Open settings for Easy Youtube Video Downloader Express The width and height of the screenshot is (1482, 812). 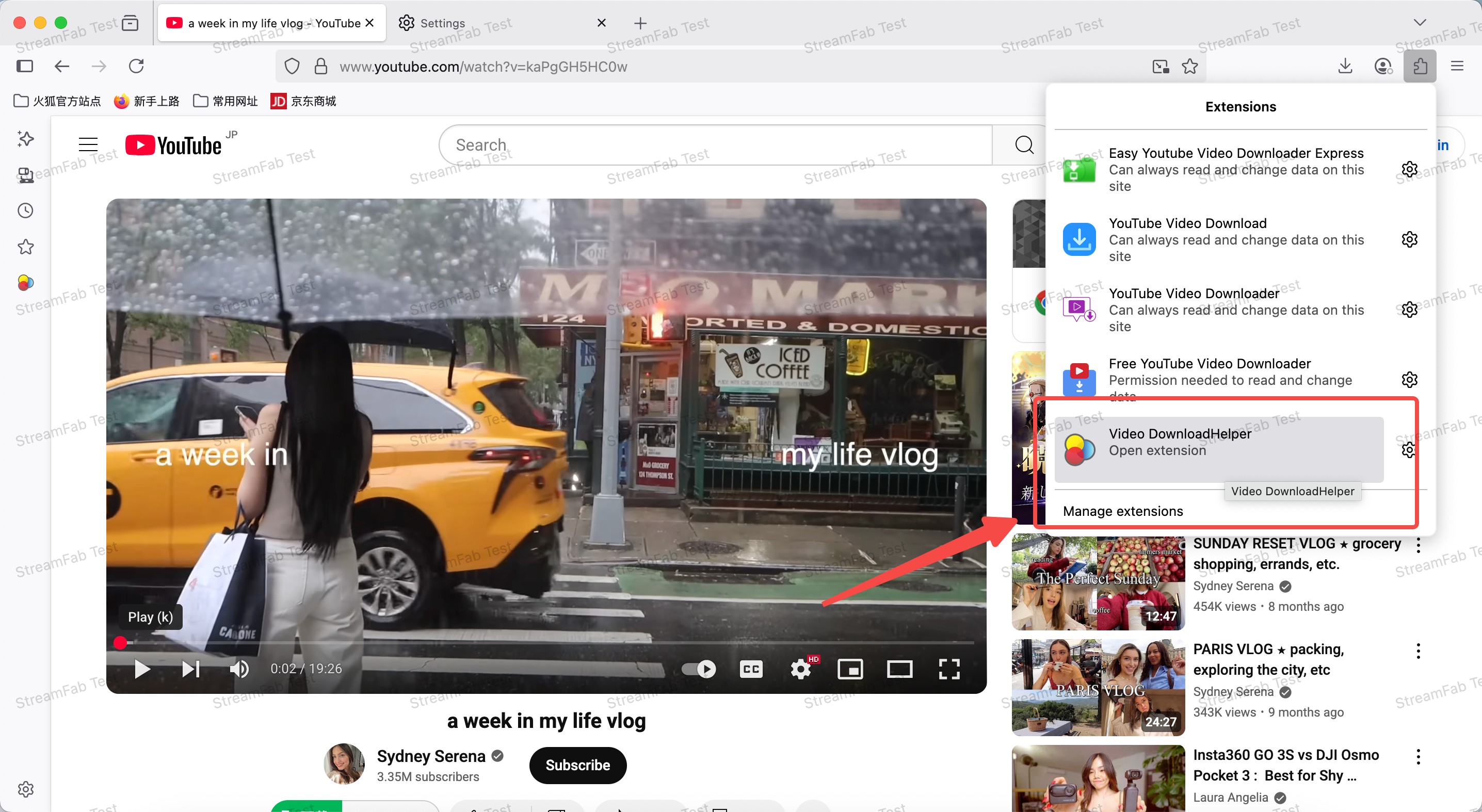point(1410,169)
